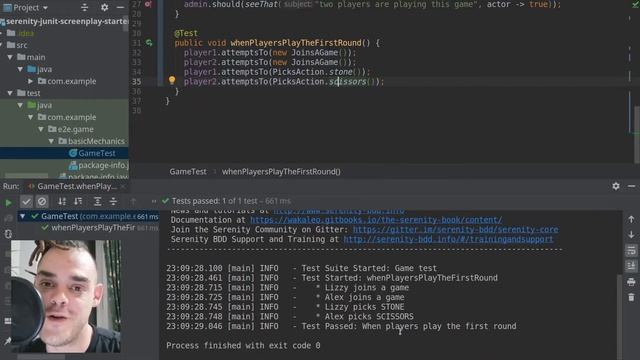Hide the Run tool window with the minus icon

[631, 186]
